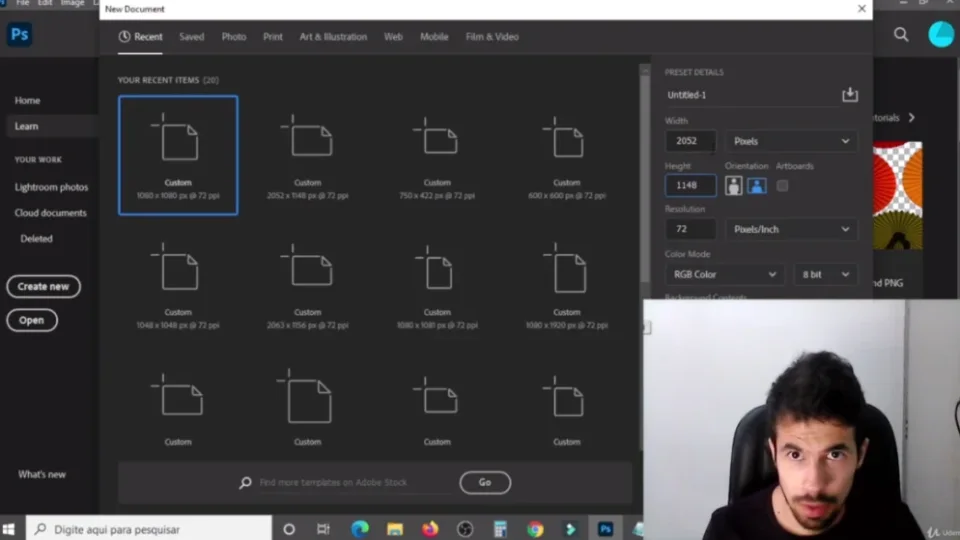960x540 pixels.
Task: Switch to the Photo tab
Action: pyautogui.click(x=234, y=37)
